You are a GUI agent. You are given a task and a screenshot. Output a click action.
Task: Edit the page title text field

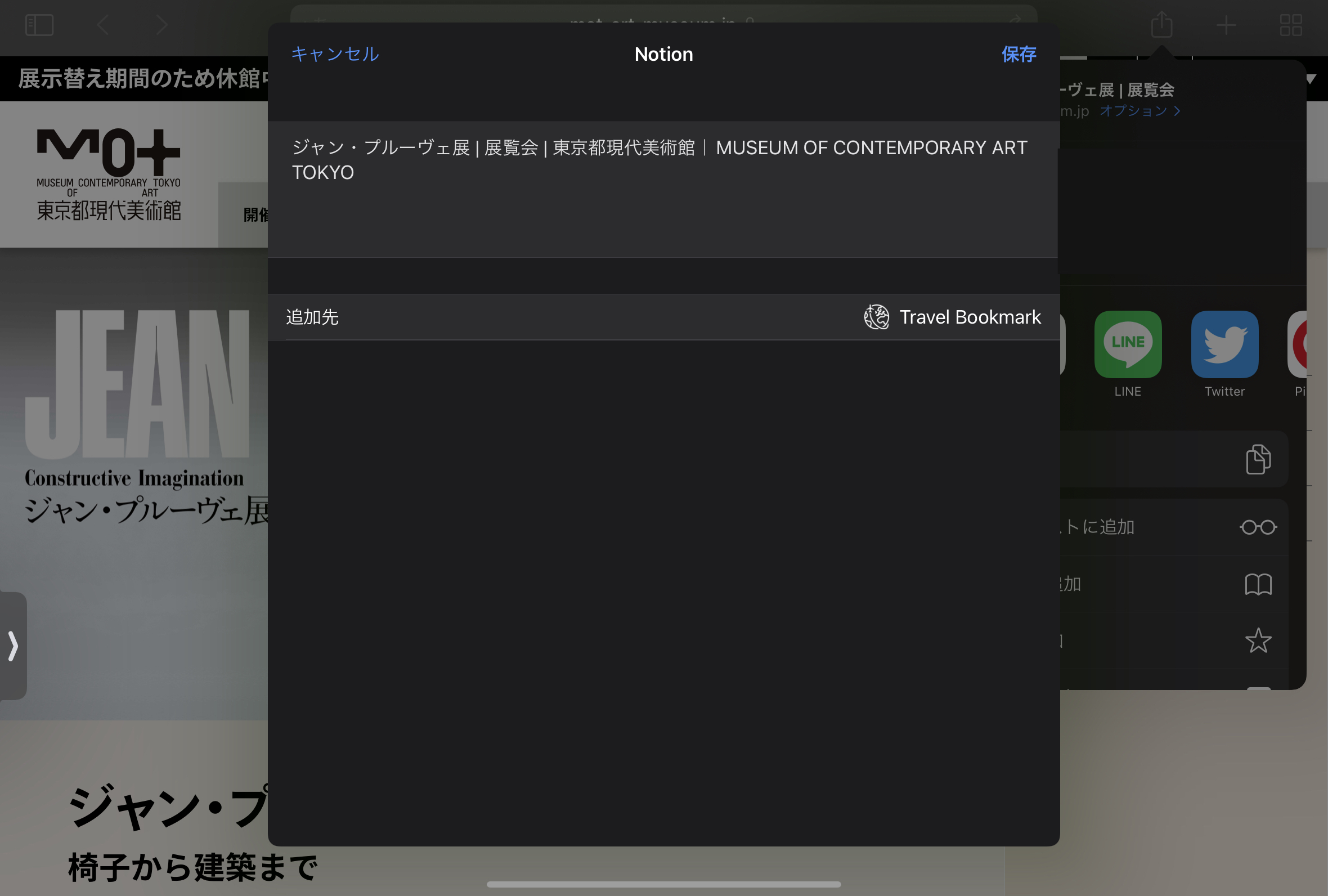663,189
